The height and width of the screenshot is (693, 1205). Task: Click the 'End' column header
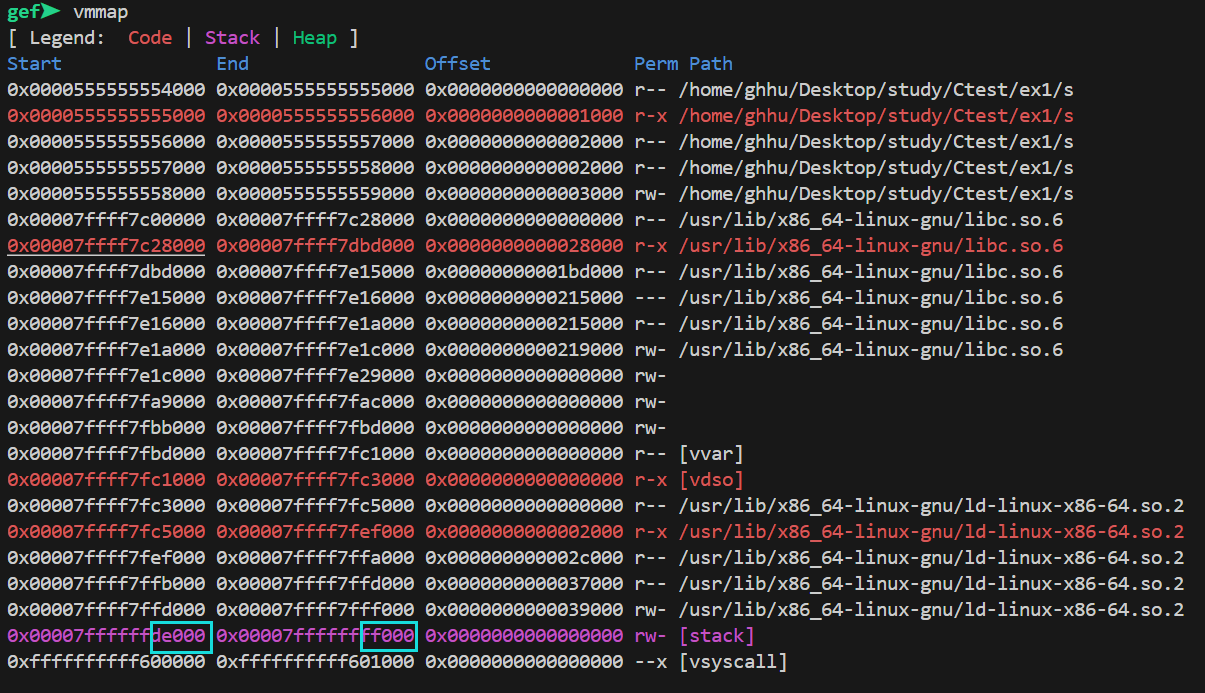233,64
